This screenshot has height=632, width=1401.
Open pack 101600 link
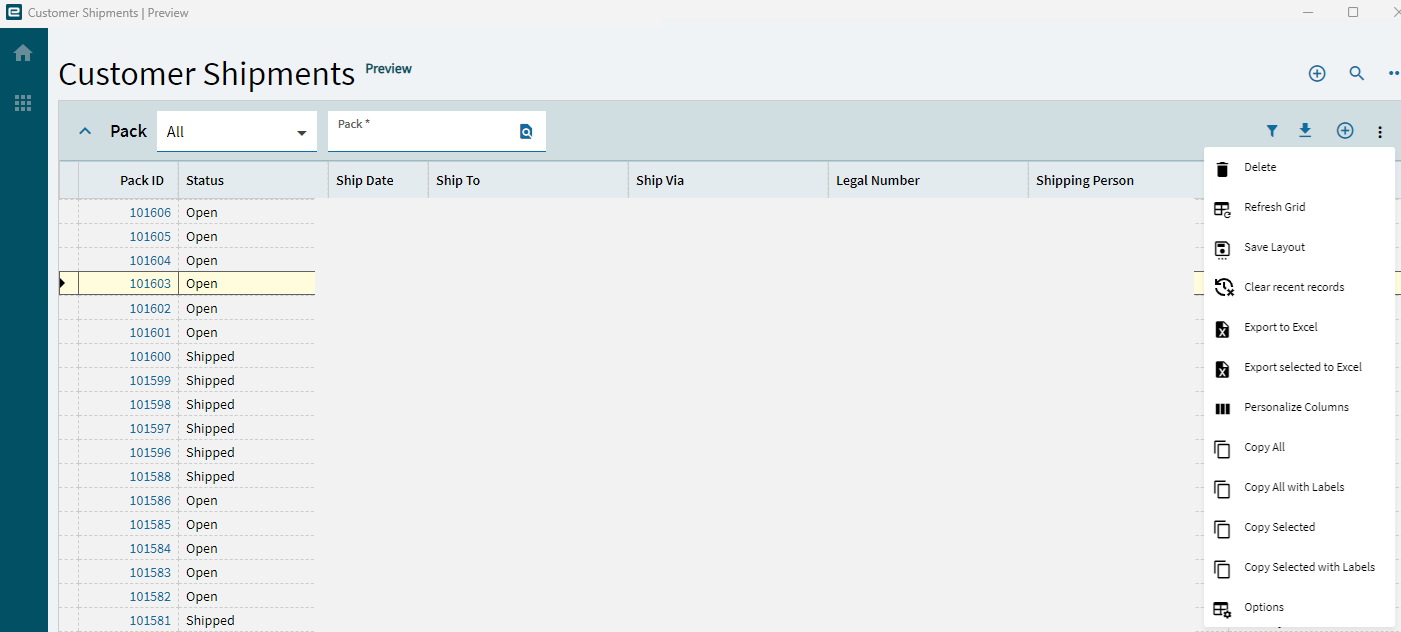tap(150, 356)
